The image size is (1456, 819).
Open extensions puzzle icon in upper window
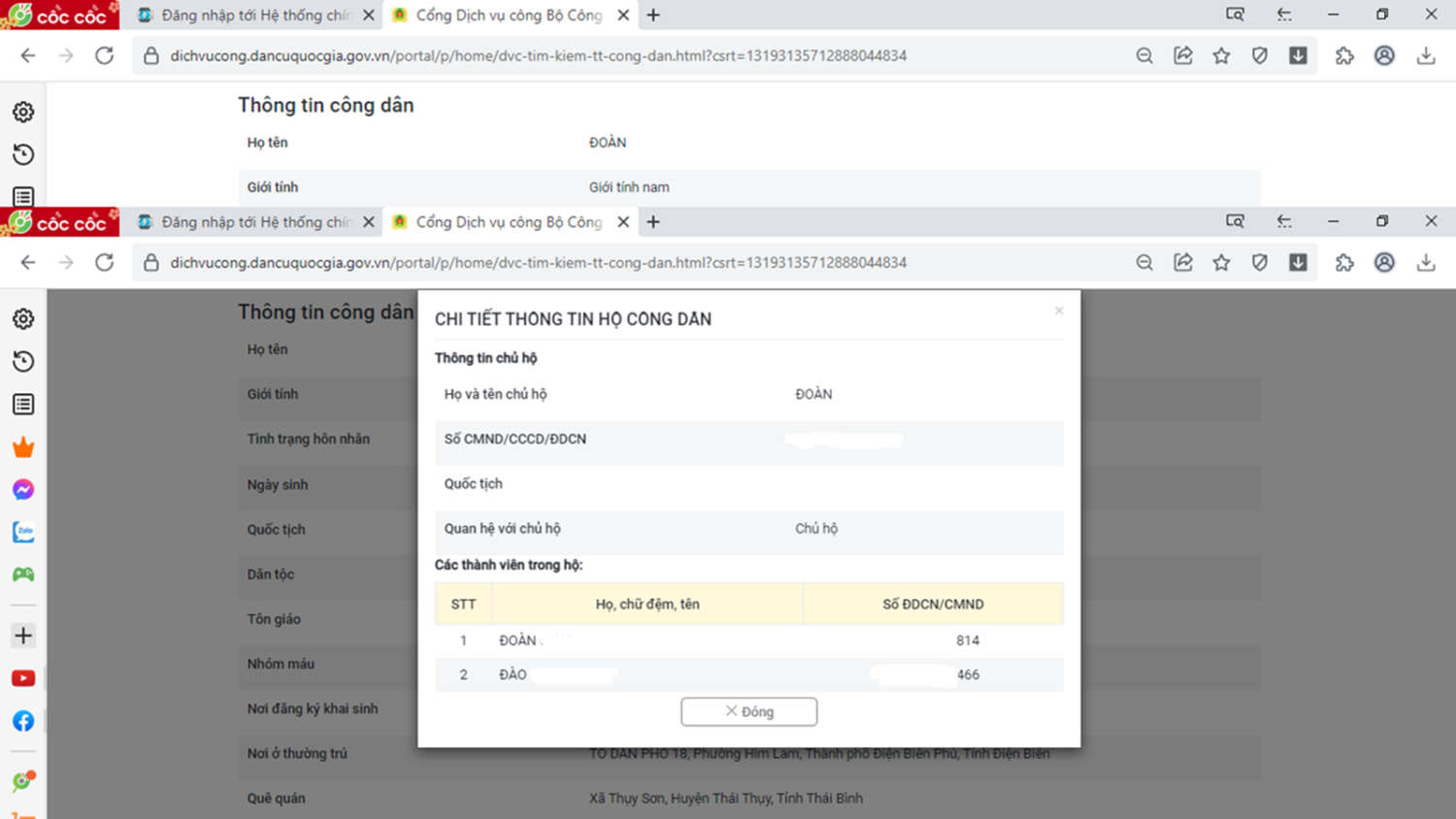pos(1344,56)
